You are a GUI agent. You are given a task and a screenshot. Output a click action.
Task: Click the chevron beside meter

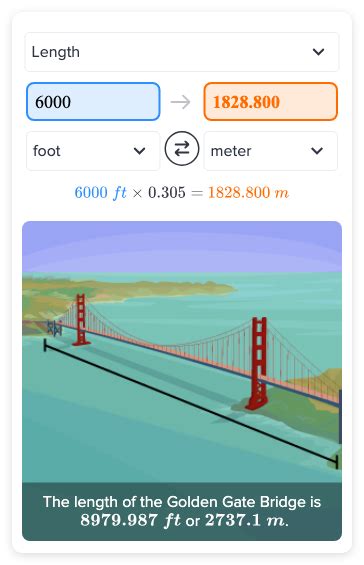click(317, 151)
